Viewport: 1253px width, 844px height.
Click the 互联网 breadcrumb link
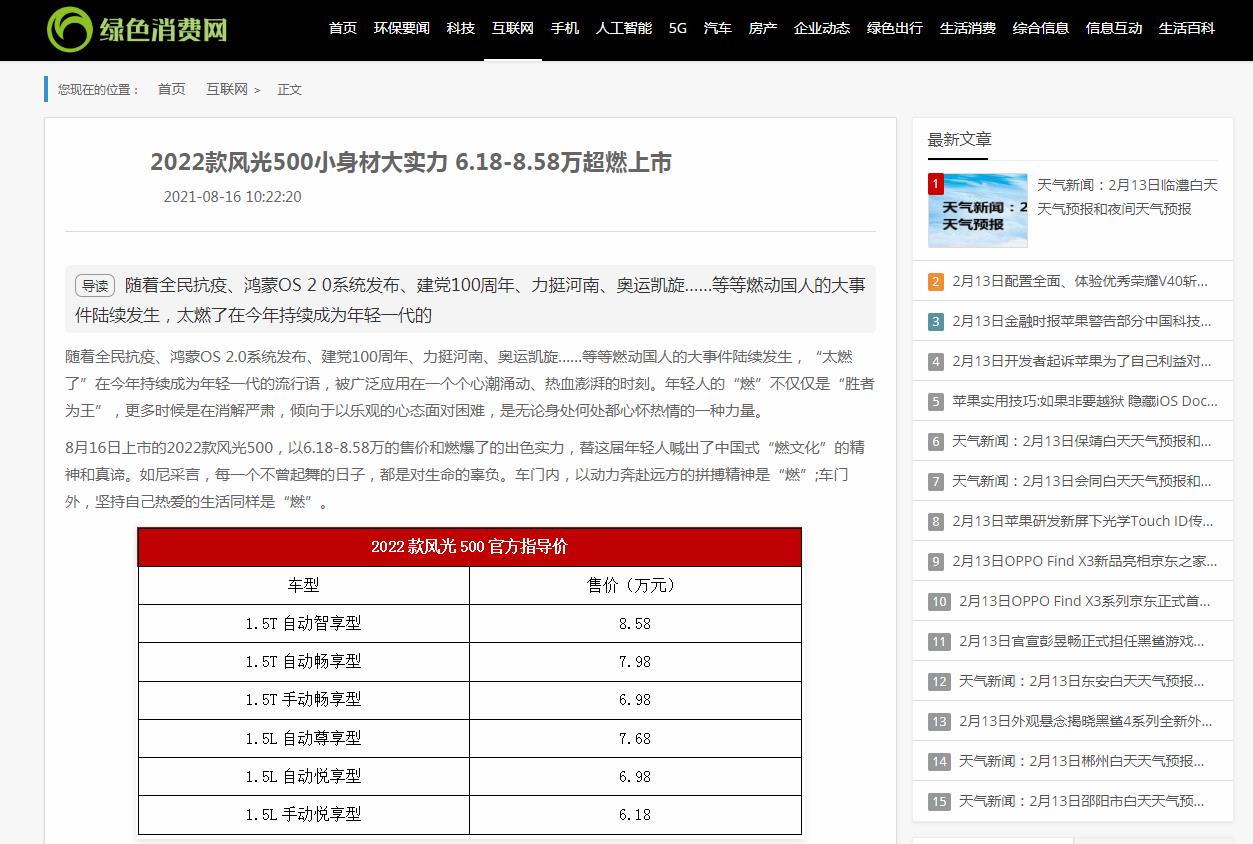click(227, 89)
